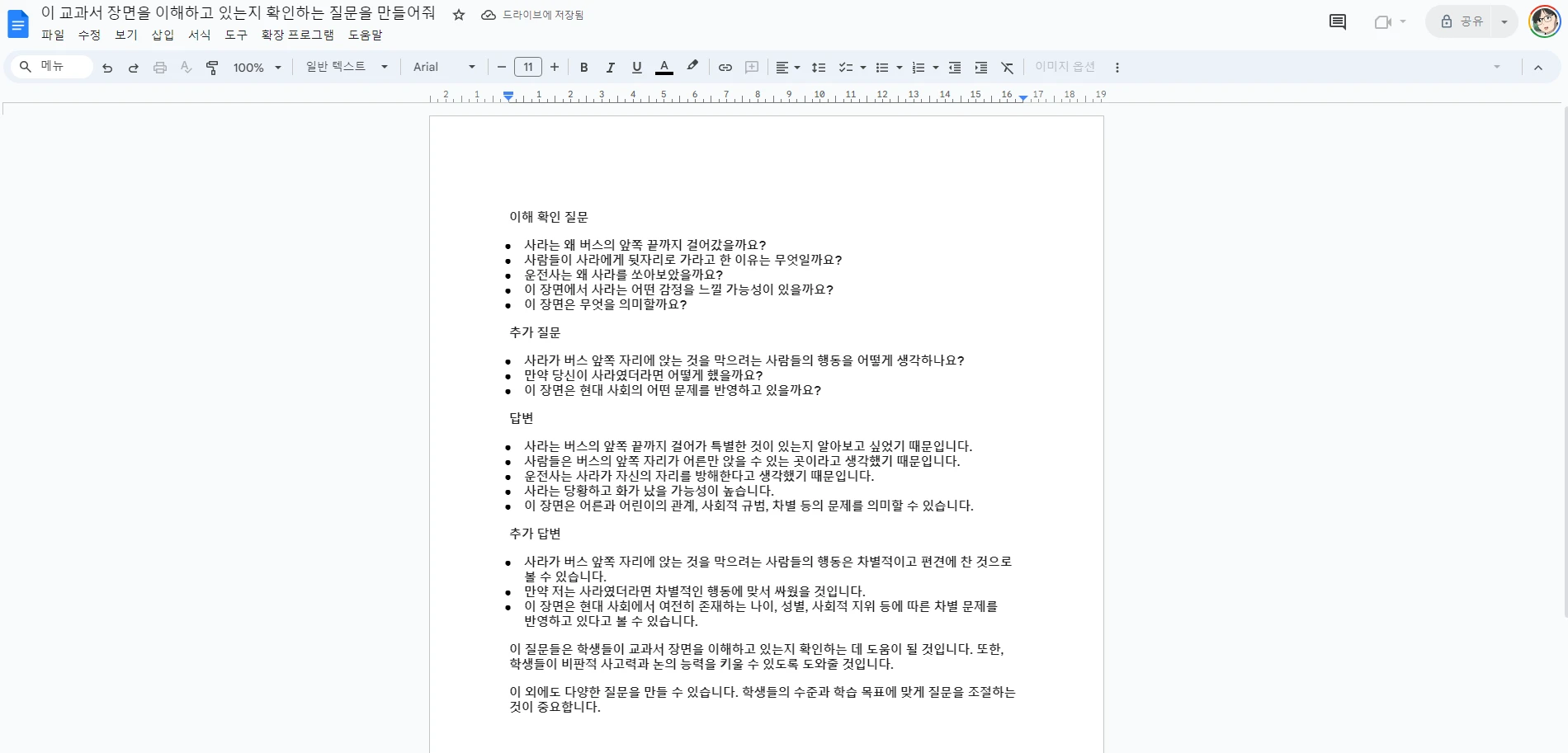Star this document with the star icon
Screen dimensions: 1568x753
(459, 15)
